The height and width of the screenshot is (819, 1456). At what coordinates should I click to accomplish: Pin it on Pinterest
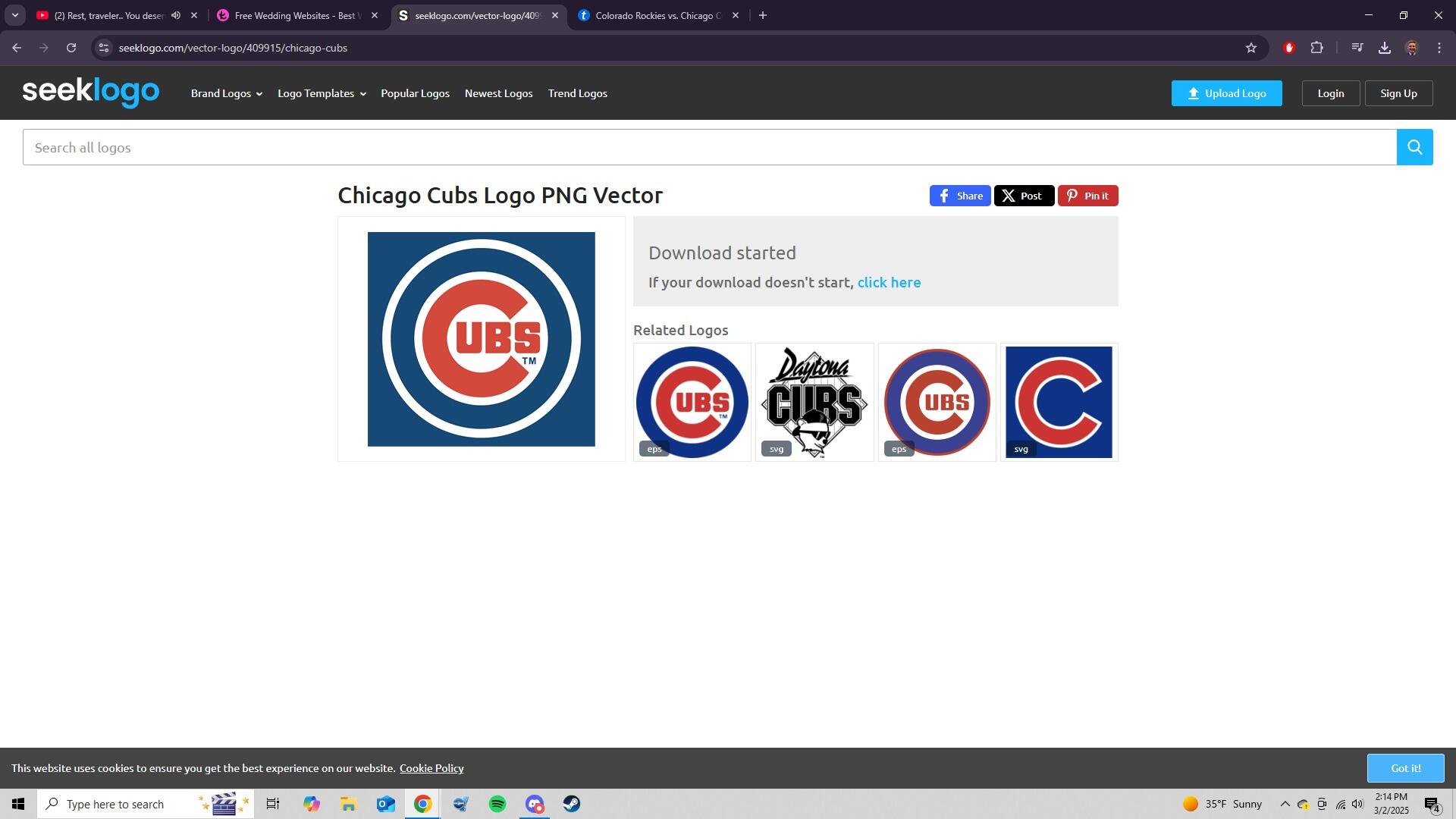point(1087,196)
